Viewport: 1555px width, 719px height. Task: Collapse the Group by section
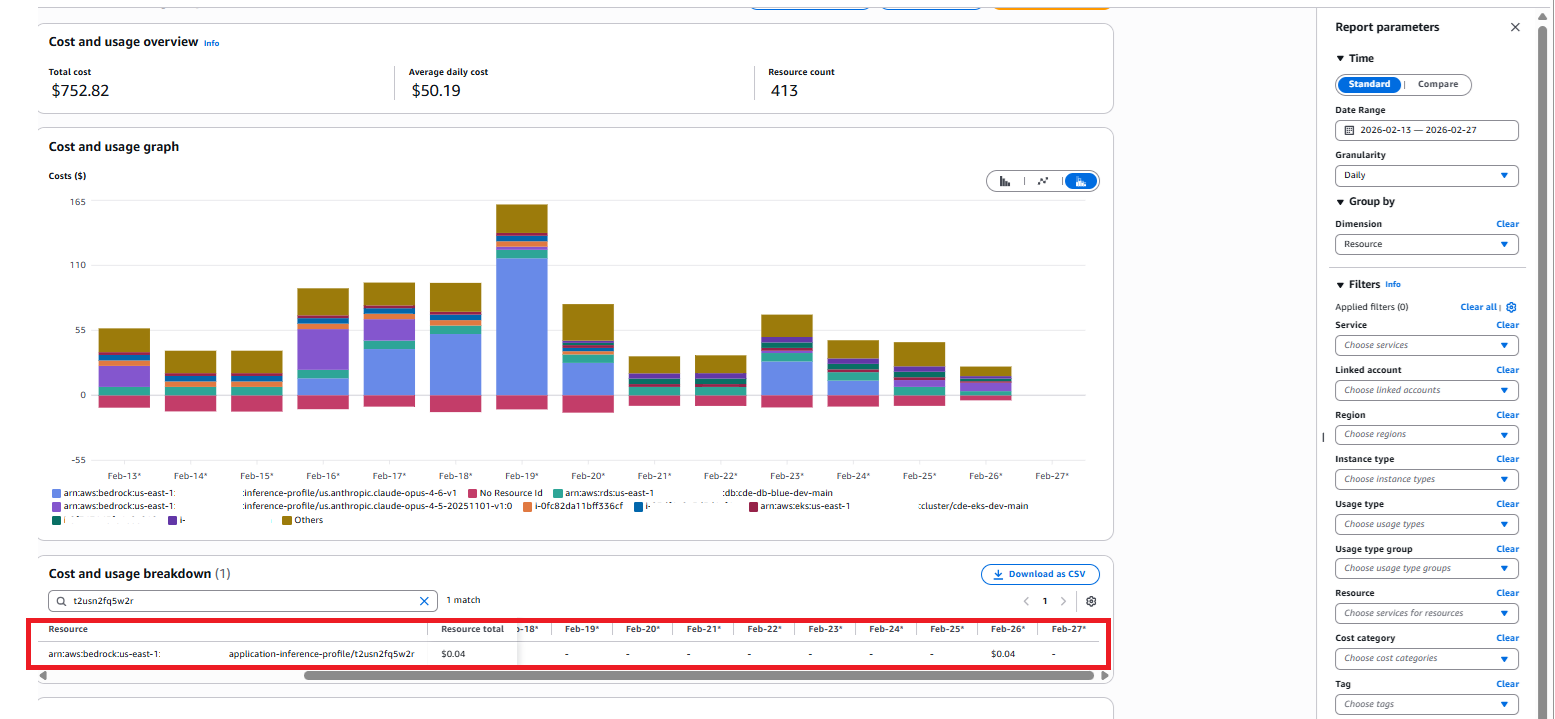click(1340, 202)
